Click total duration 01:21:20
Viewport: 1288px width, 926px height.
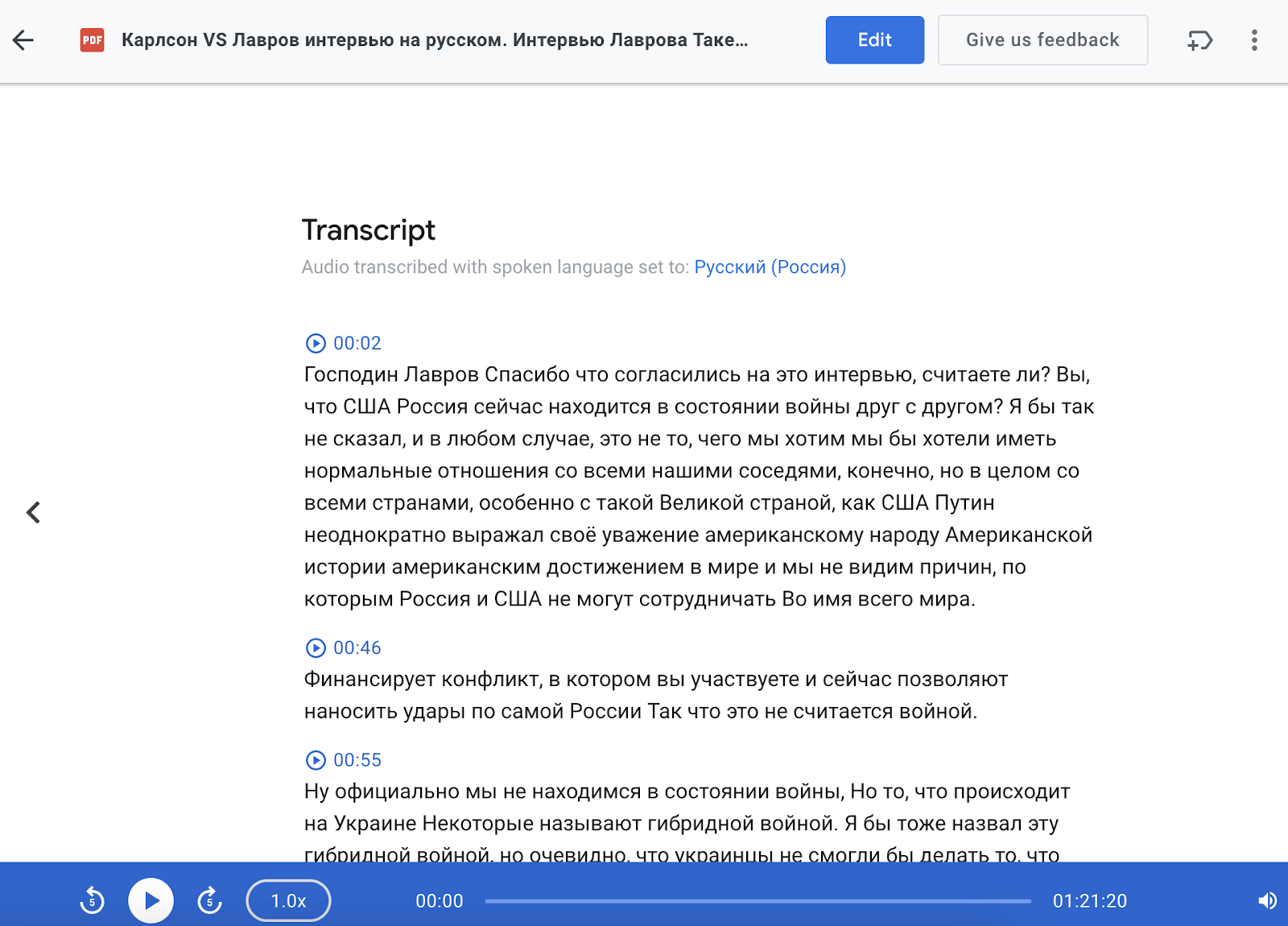(x=1090, y=901)
